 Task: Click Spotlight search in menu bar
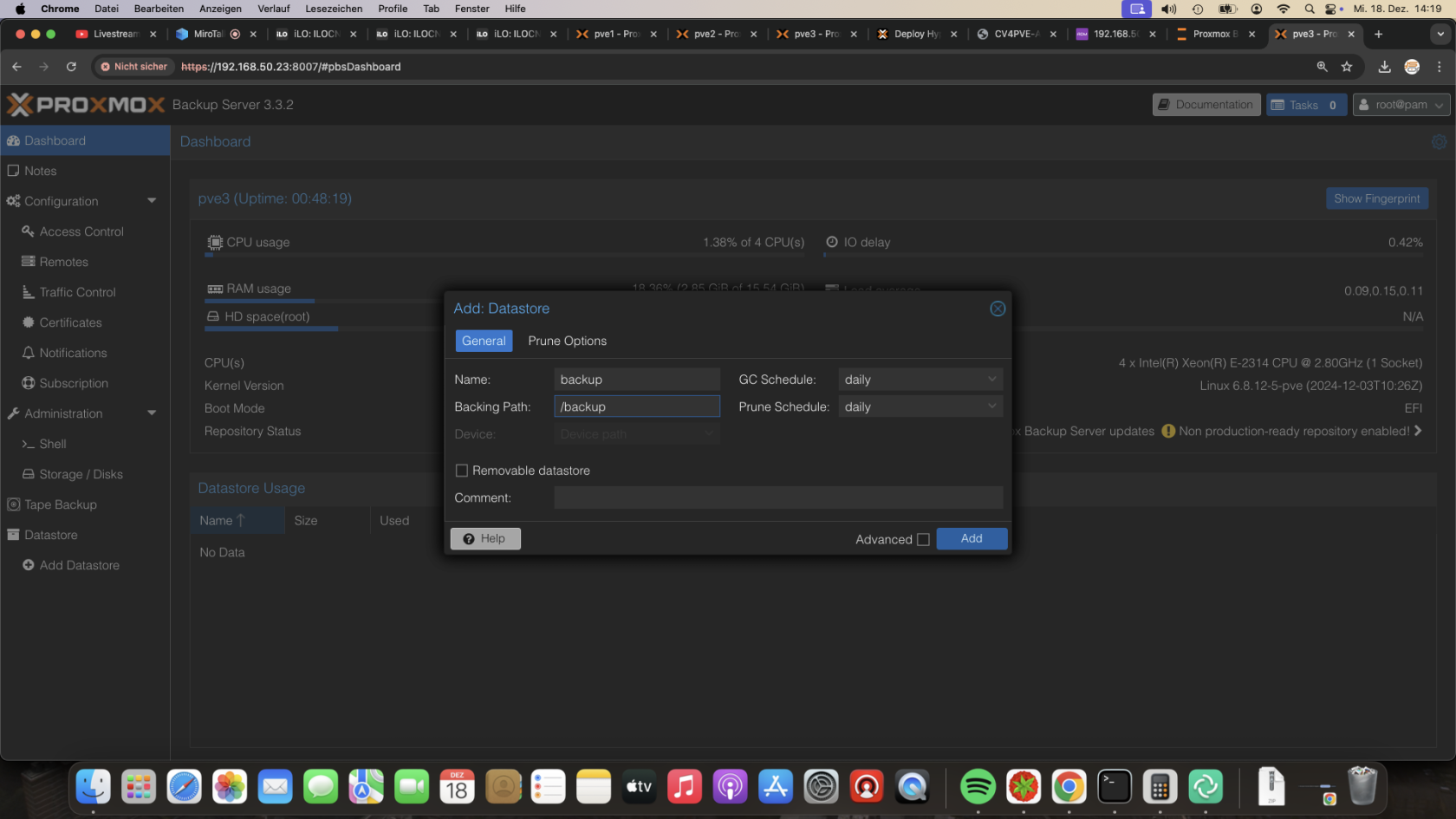(1310, 9)
